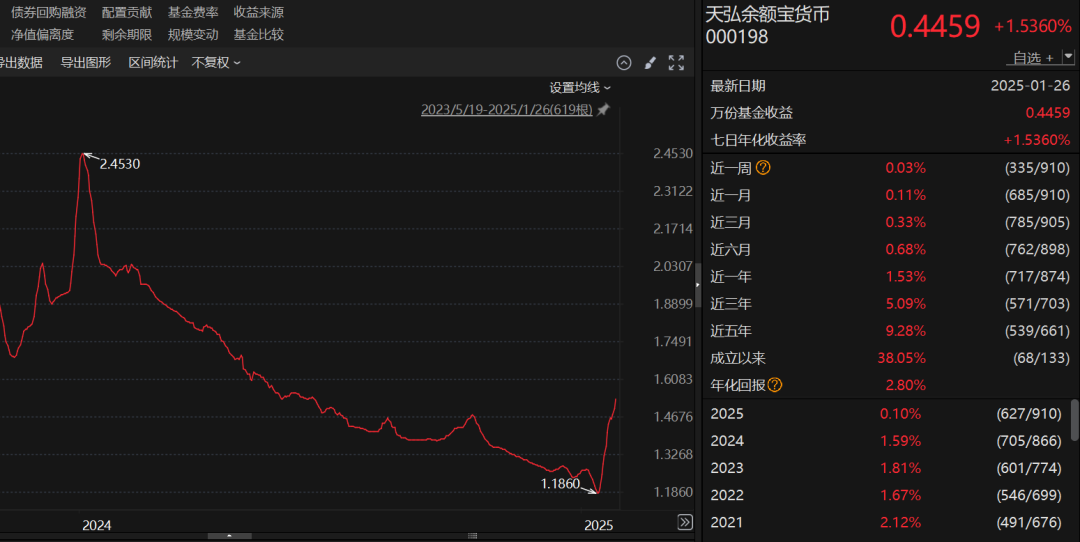Click the 近一年 return 1.53%

point(906,276)
